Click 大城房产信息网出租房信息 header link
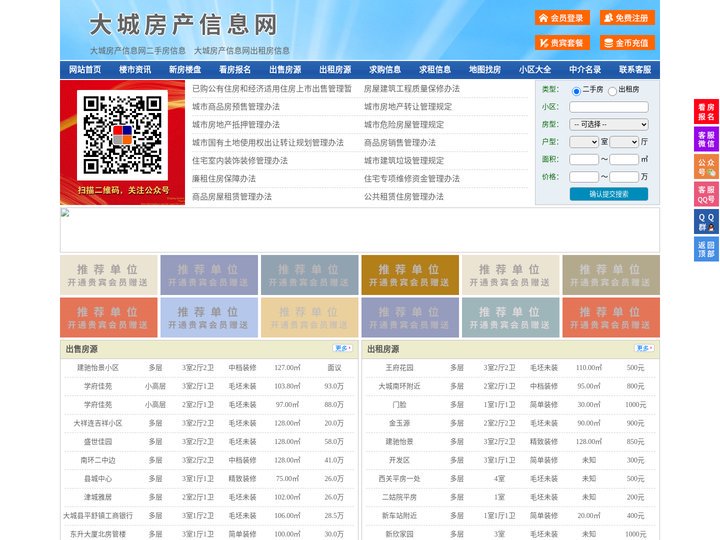This screenshot has width=720, height=540. tap(242, 51)
